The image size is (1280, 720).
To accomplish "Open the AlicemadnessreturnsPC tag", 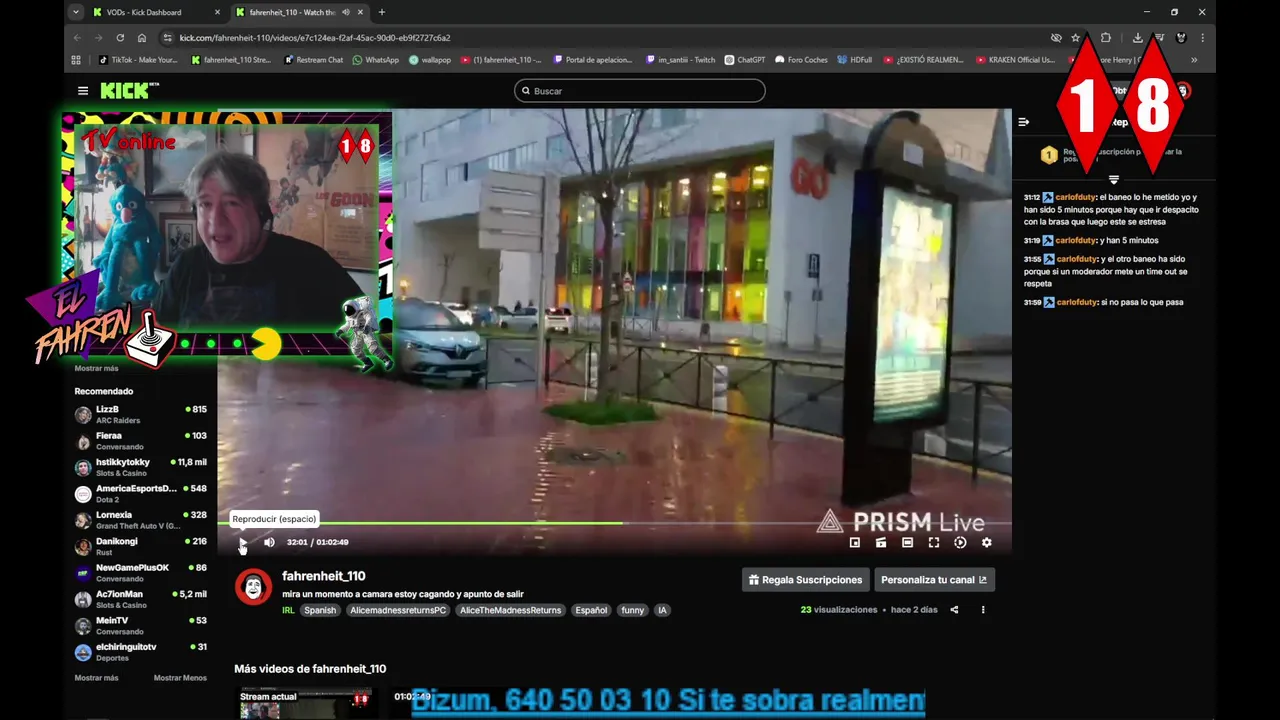I will pyautogui.click(x=398, y=610).
